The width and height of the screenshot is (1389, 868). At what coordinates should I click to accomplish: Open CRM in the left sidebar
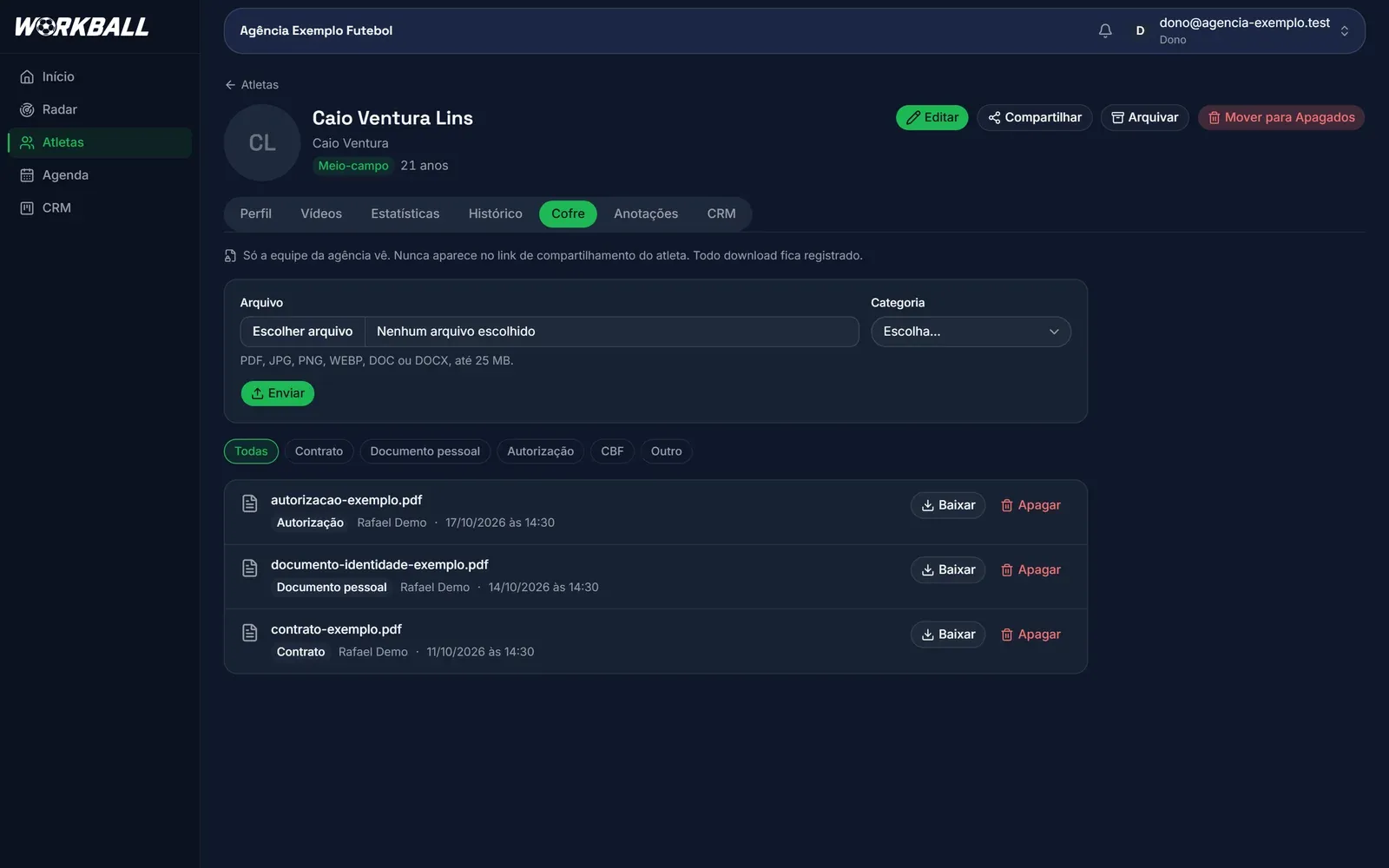tap(100, 208)
